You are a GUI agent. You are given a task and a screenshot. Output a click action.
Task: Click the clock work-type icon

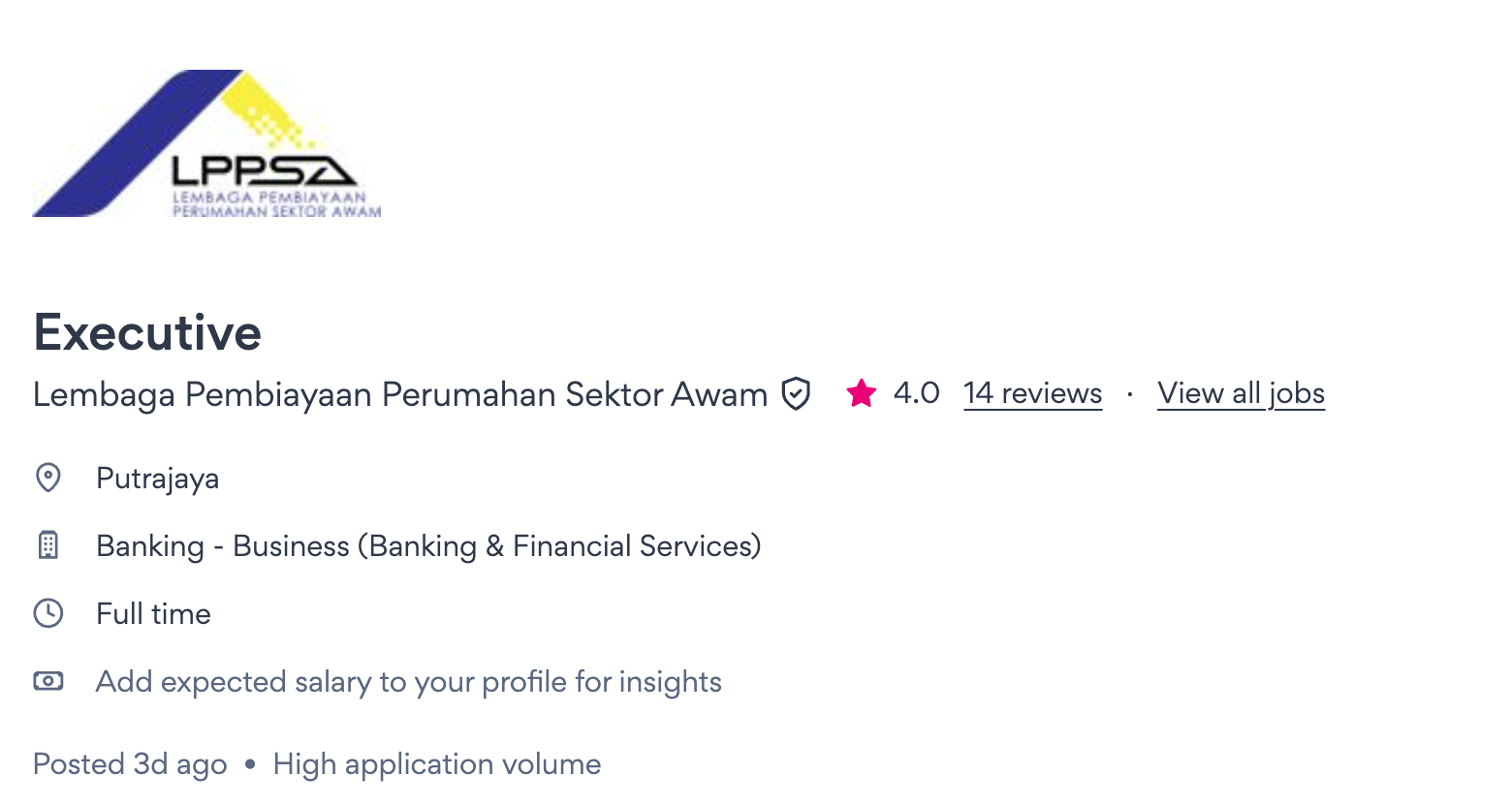click(48, 613)
